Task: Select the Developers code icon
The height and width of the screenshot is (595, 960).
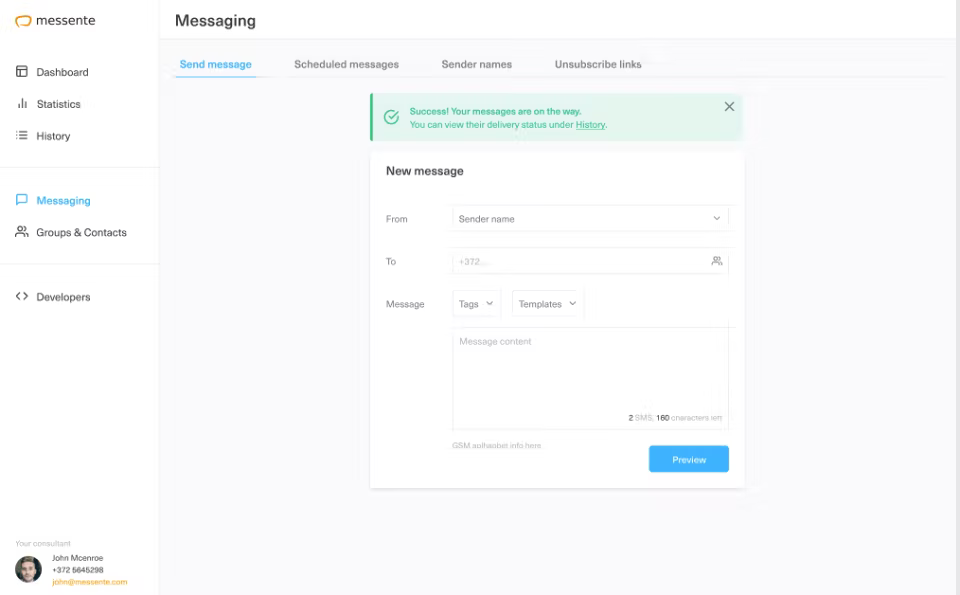Action: (22, 296)
